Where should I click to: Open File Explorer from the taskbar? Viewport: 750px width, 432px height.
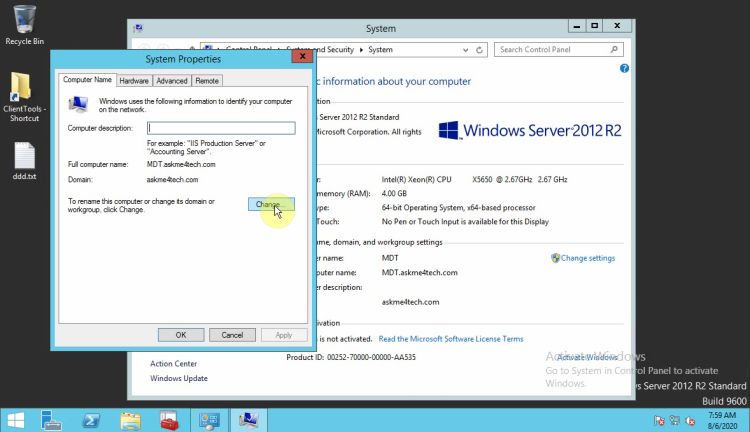point(130,420)
